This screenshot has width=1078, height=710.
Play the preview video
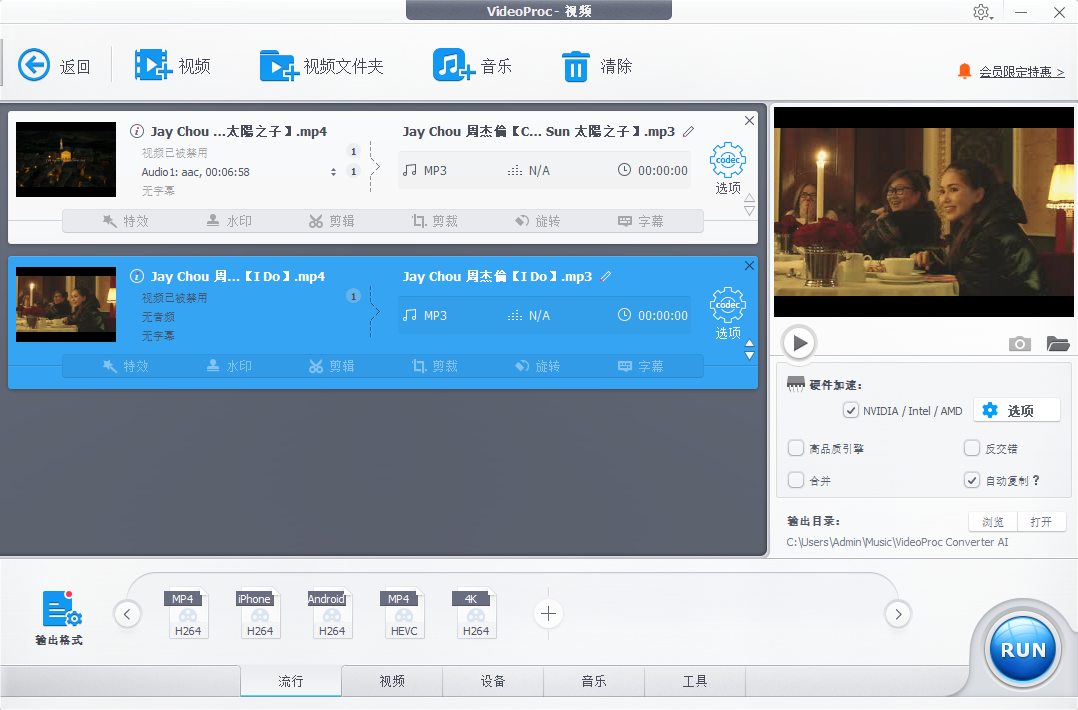point(799,342)
